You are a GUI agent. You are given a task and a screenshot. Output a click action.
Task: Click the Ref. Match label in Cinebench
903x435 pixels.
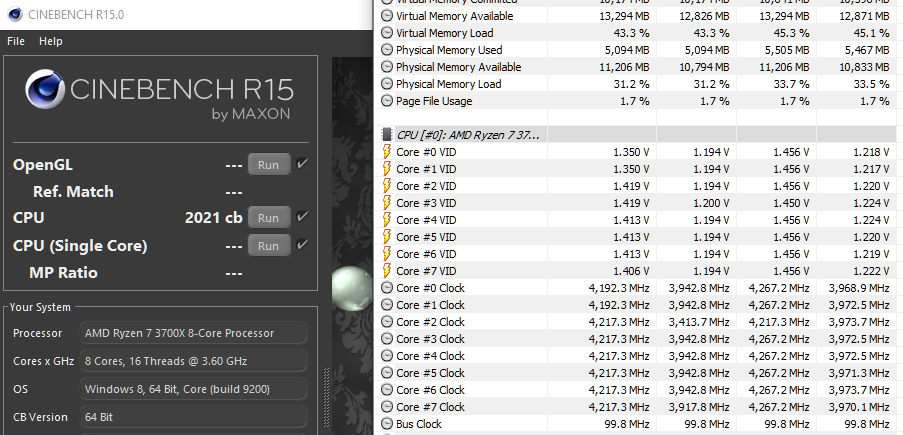click(x=73, y=191)
